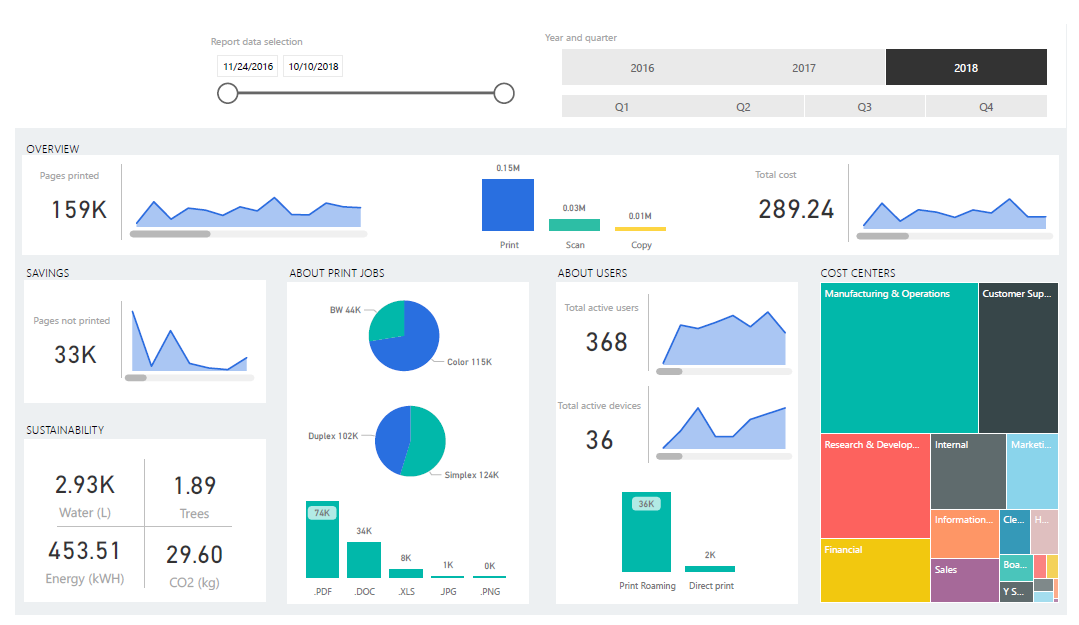1079x625 pixels.
Task: Click the end date field 10/10/2018
Action: pyautogui.click(x=313, y=67)
